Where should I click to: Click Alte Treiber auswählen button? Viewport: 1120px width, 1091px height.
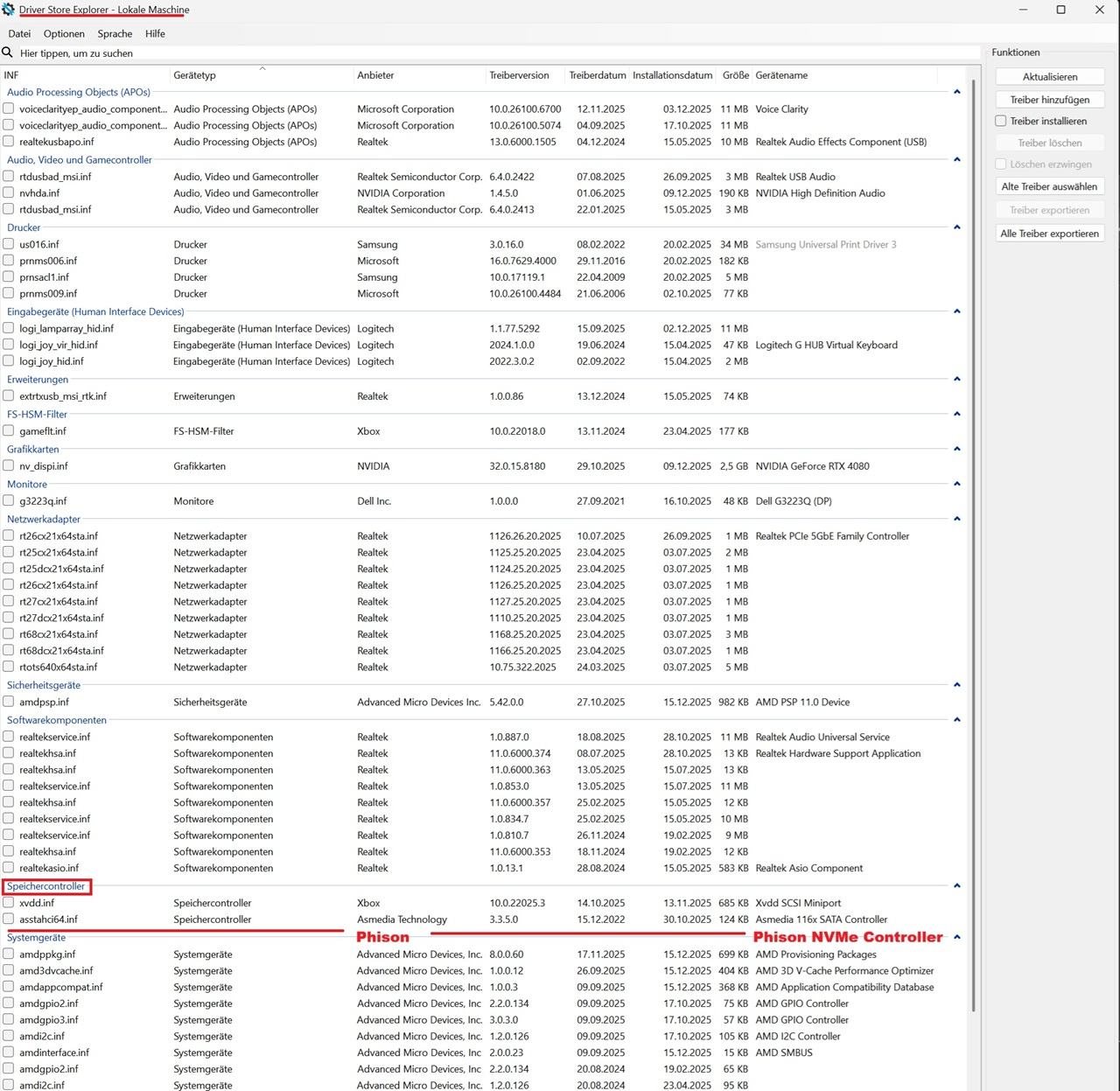click(1050, 186)
